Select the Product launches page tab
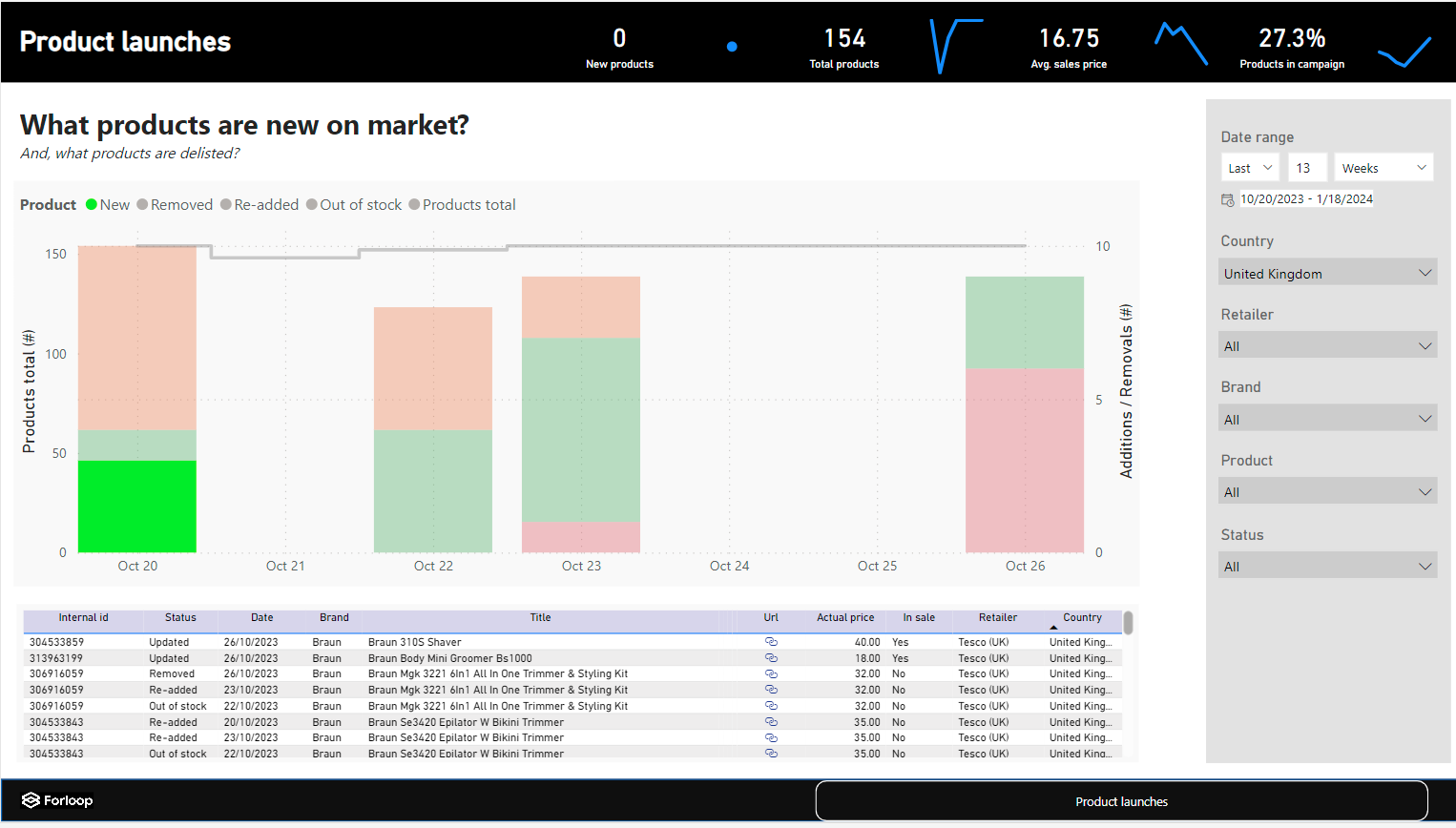This screenshot has width=1456, height=828. pyautogui.click(x=1121, y=801)
